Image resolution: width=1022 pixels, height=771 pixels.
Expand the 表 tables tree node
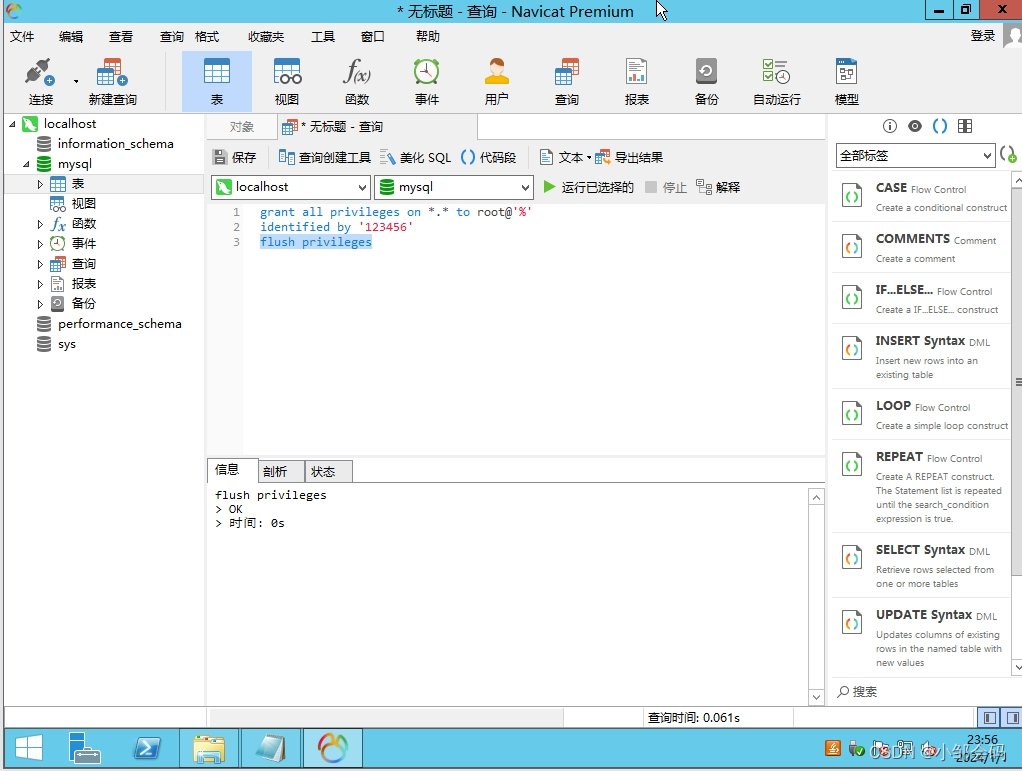(40, 184)
